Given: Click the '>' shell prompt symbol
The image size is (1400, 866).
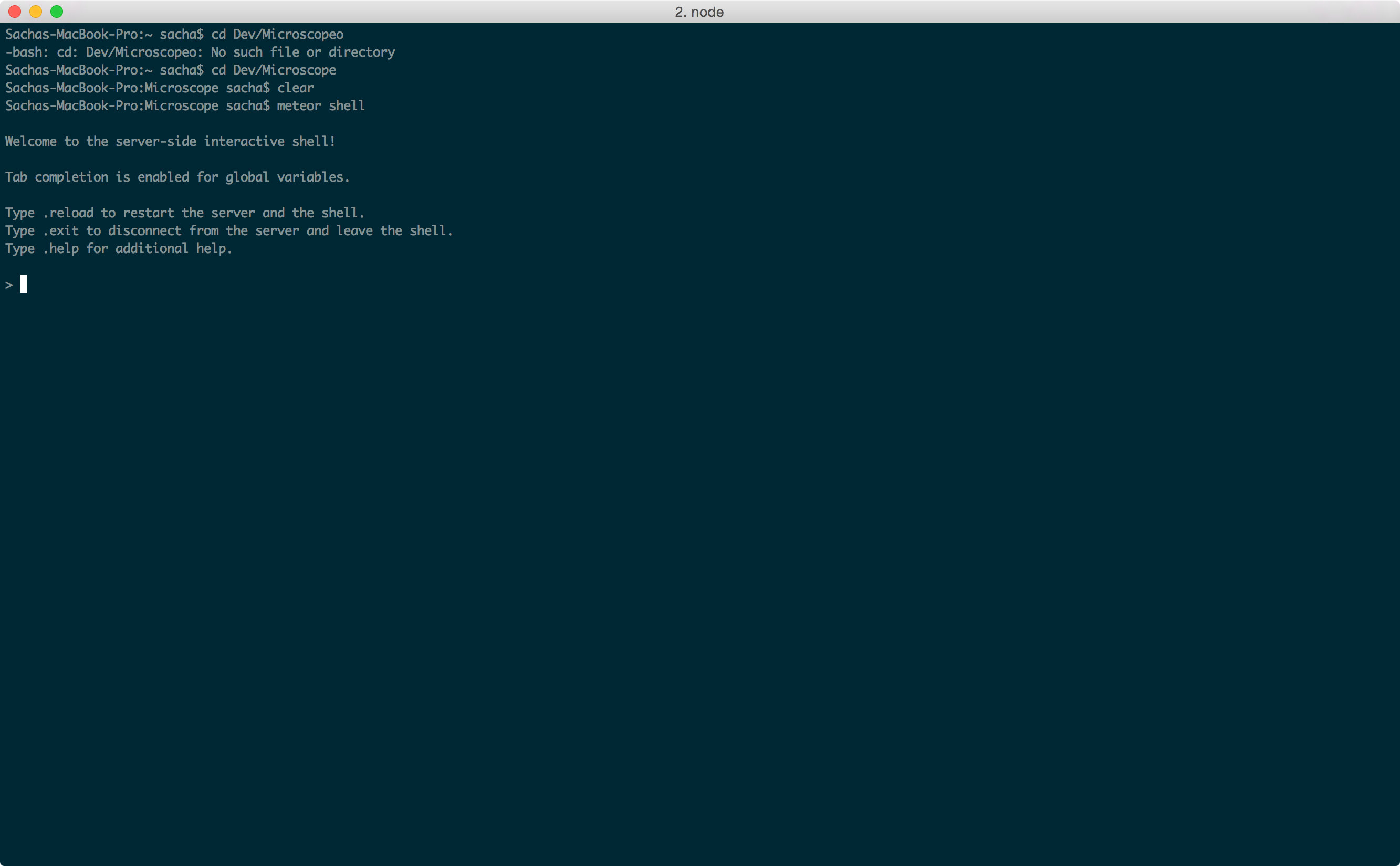Looking at the screenshot, I should click(8, 284).
